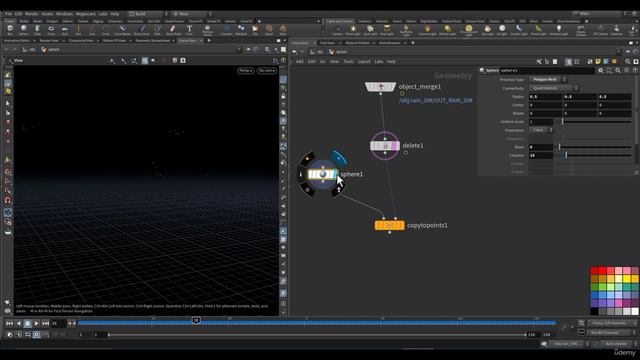This screenshot has width=640, height=360.
Task: Select the delete1 node
Action: tap(384, 146)
